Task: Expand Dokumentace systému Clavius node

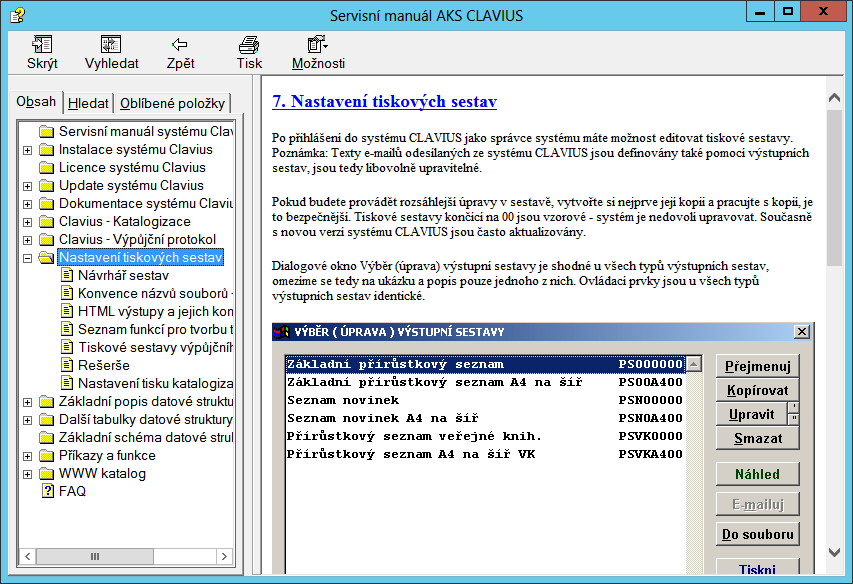Action: [x=28, y=204]
